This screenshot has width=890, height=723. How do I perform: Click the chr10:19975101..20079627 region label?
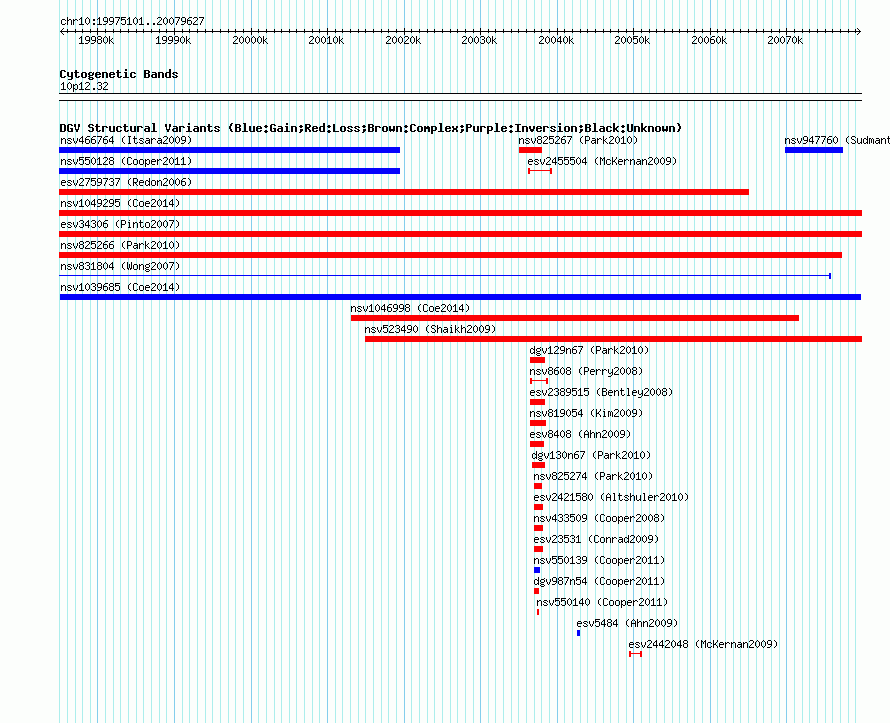pos(132,21)
